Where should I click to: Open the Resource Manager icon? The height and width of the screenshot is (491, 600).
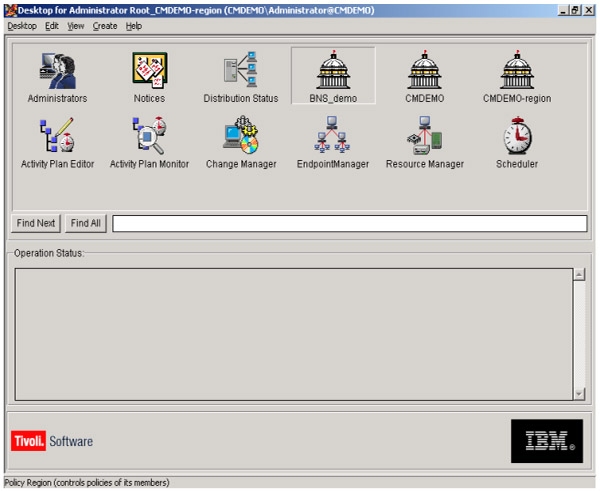[424, 136]
